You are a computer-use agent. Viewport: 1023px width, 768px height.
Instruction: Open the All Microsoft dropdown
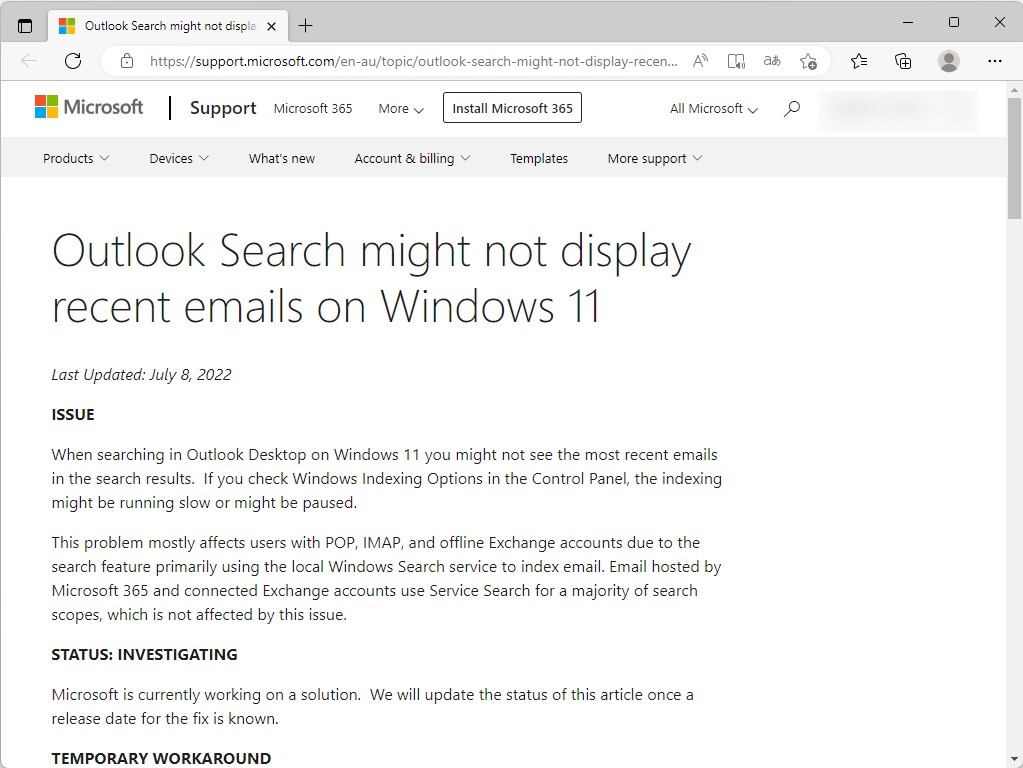713,108
